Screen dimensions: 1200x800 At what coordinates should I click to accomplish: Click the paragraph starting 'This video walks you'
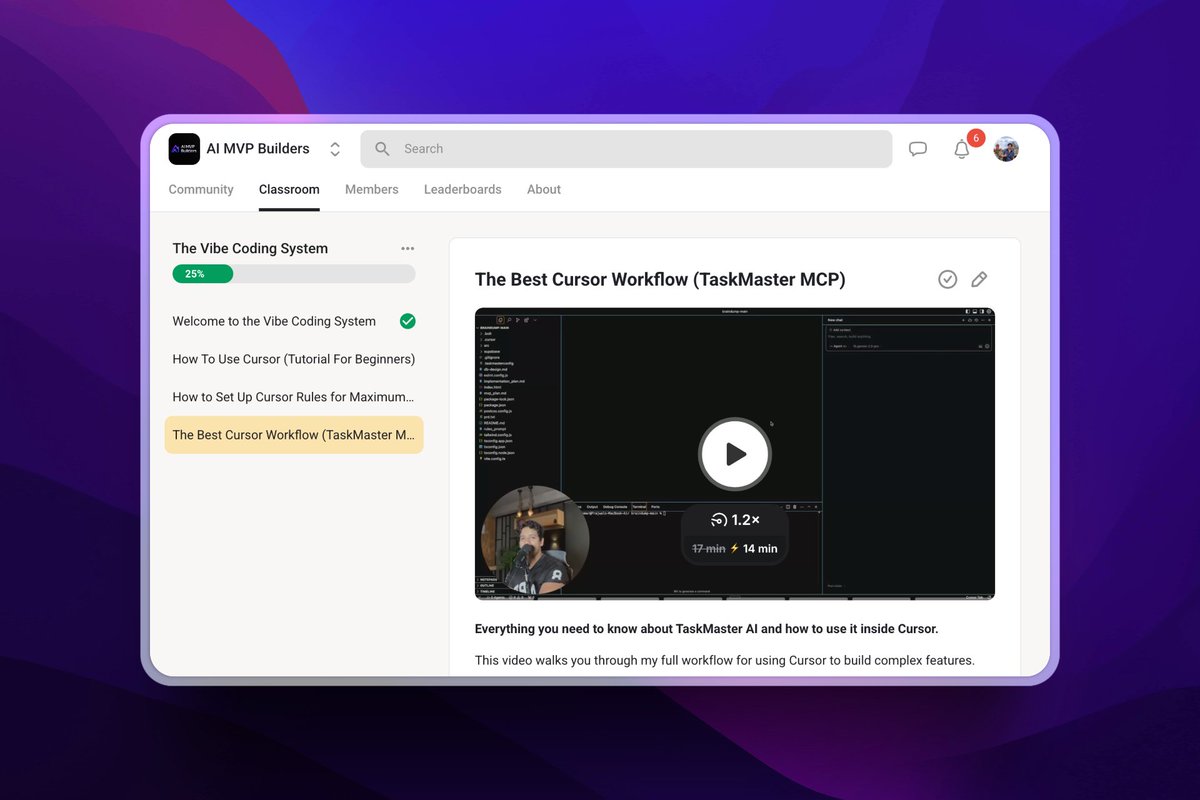pos(725,660)
